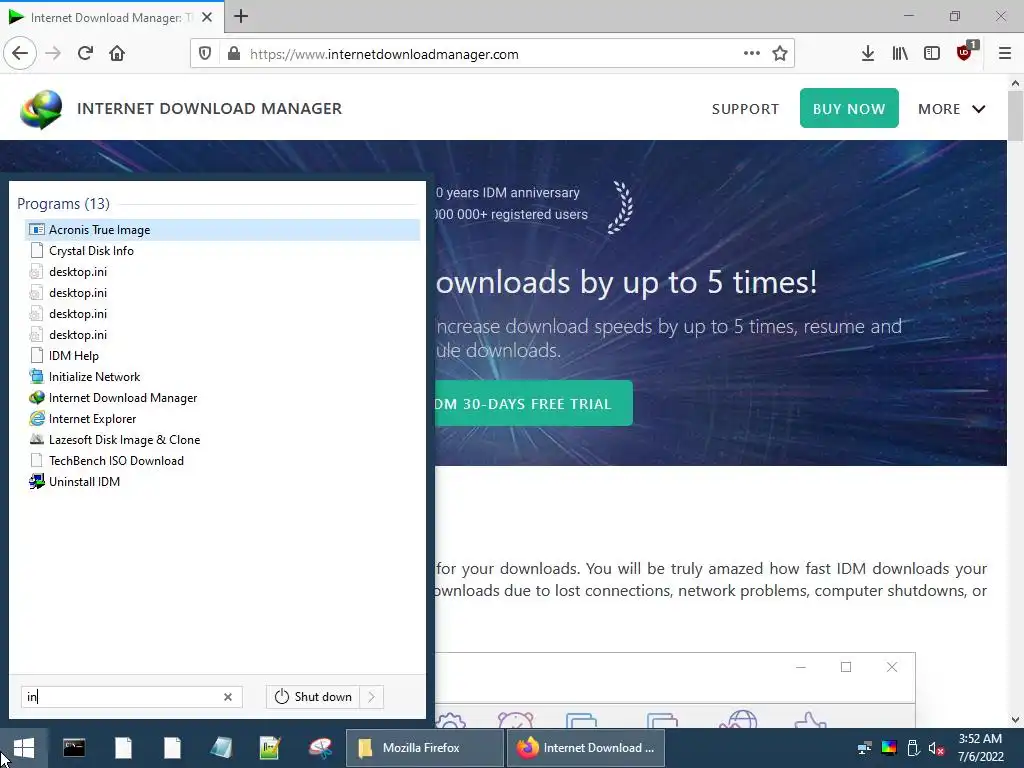Bookmark this page with star icon

coord(780,54)
